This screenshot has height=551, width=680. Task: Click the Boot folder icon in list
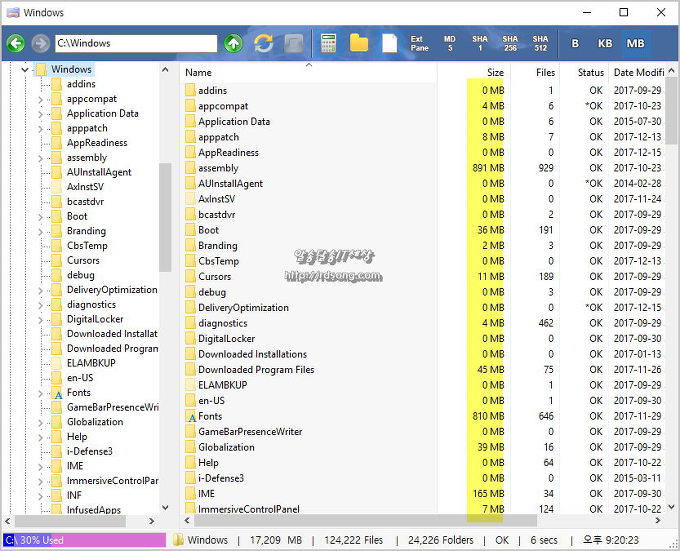coord(190,230)
